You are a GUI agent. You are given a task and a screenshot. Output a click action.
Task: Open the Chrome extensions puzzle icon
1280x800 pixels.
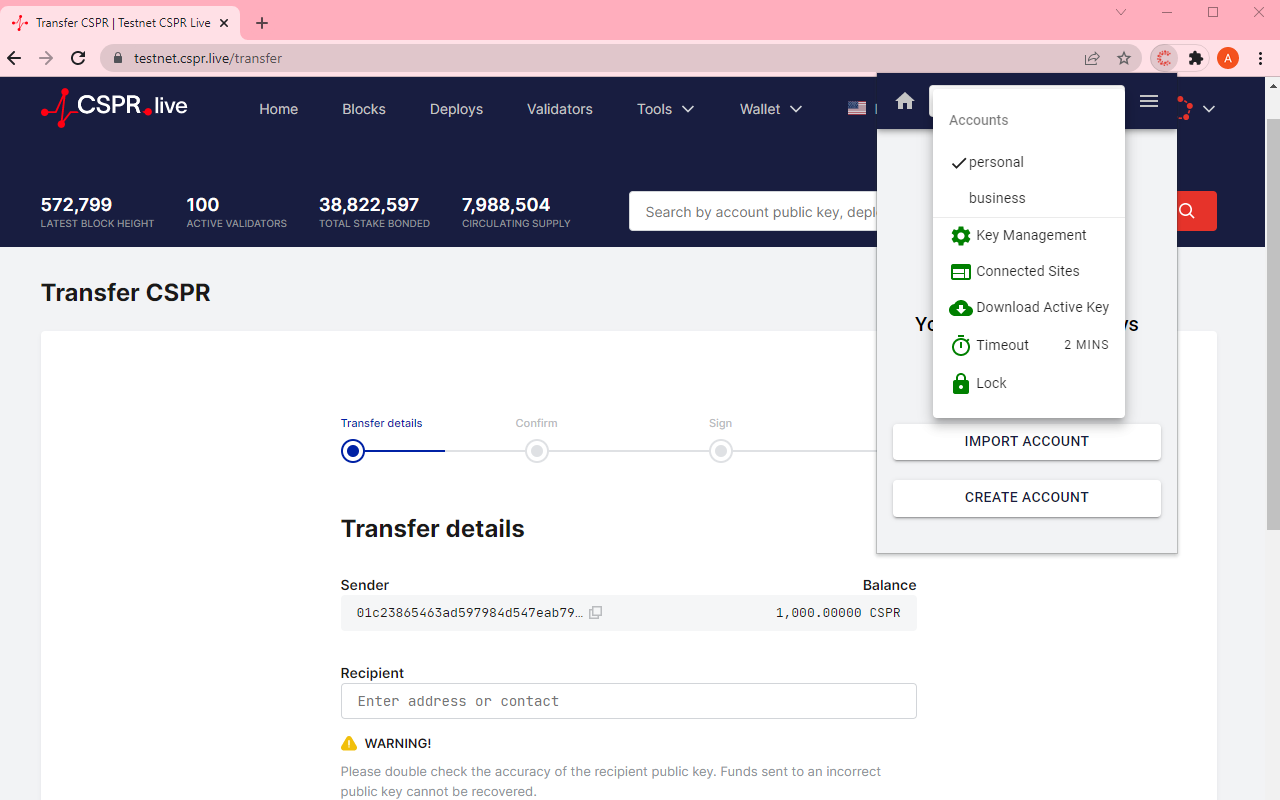pyautogui.click(x=1195, y=58)
